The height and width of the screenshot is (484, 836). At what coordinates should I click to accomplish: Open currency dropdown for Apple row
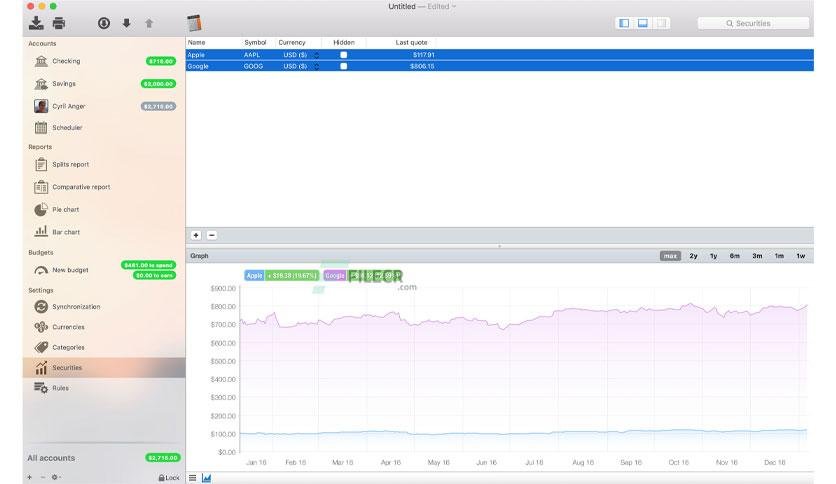click(316, 55)
